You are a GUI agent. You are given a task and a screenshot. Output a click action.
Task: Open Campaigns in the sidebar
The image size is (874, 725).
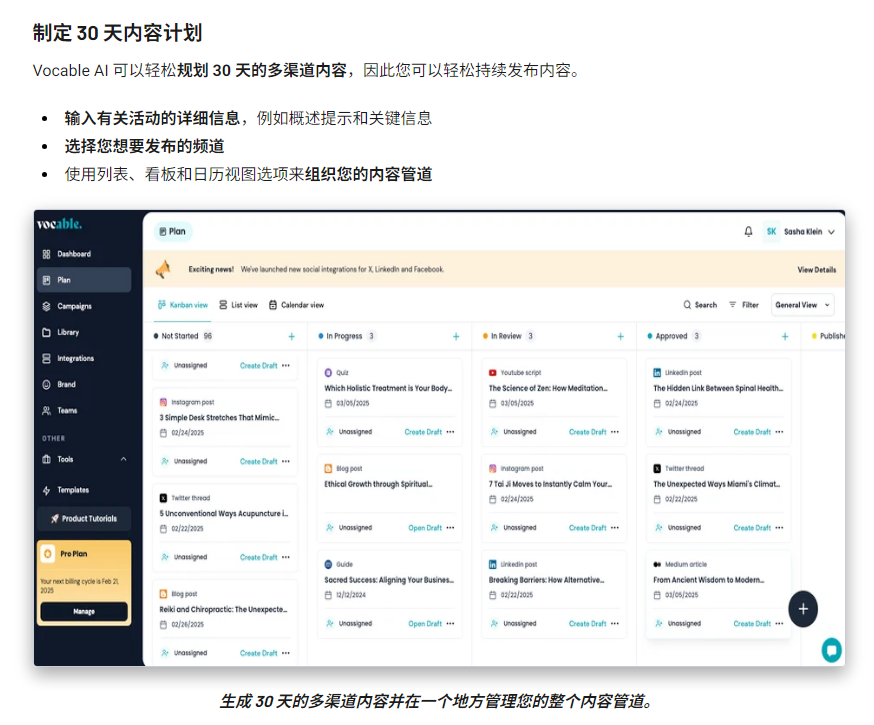74,306
